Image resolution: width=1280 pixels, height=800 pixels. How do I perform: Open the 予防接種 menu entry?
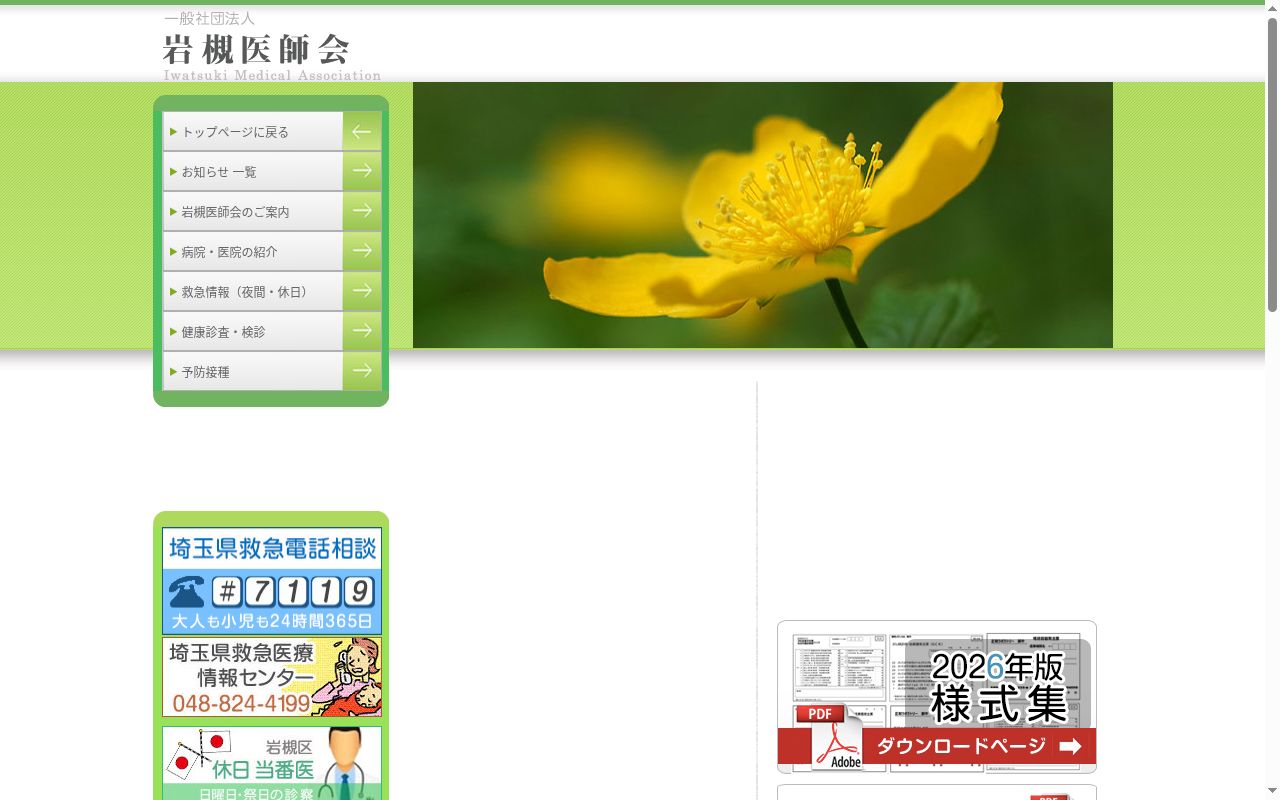point(272,371)
